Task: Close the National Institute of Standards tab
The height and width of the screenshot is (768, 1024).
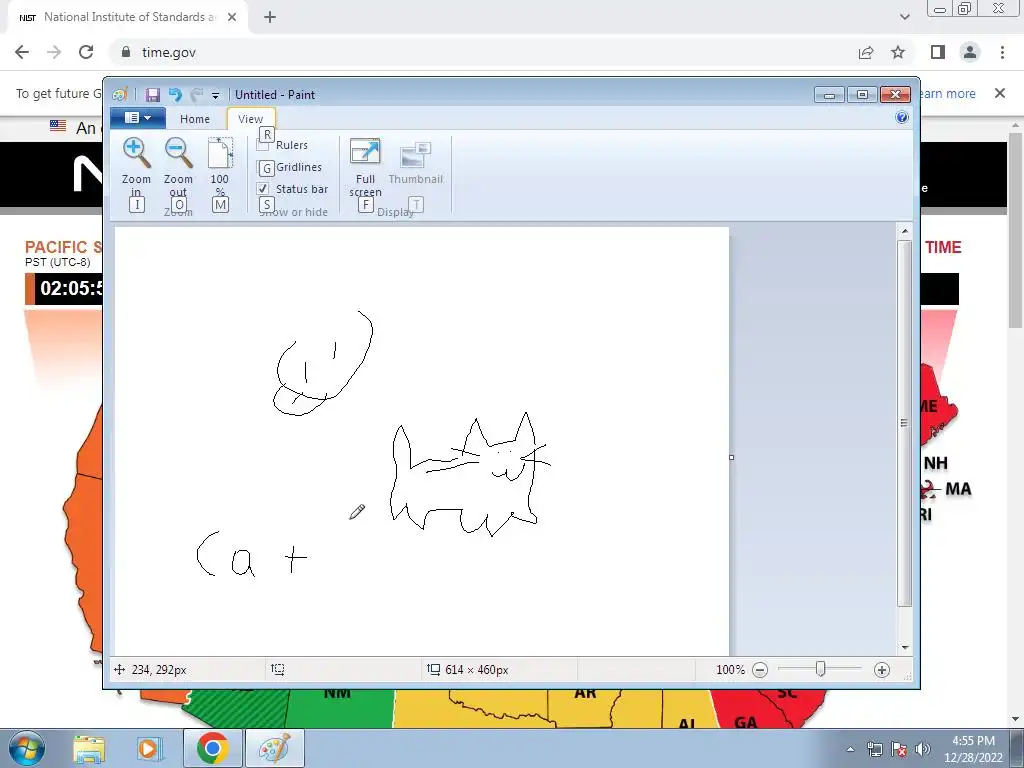Action: tap(232, 18)
